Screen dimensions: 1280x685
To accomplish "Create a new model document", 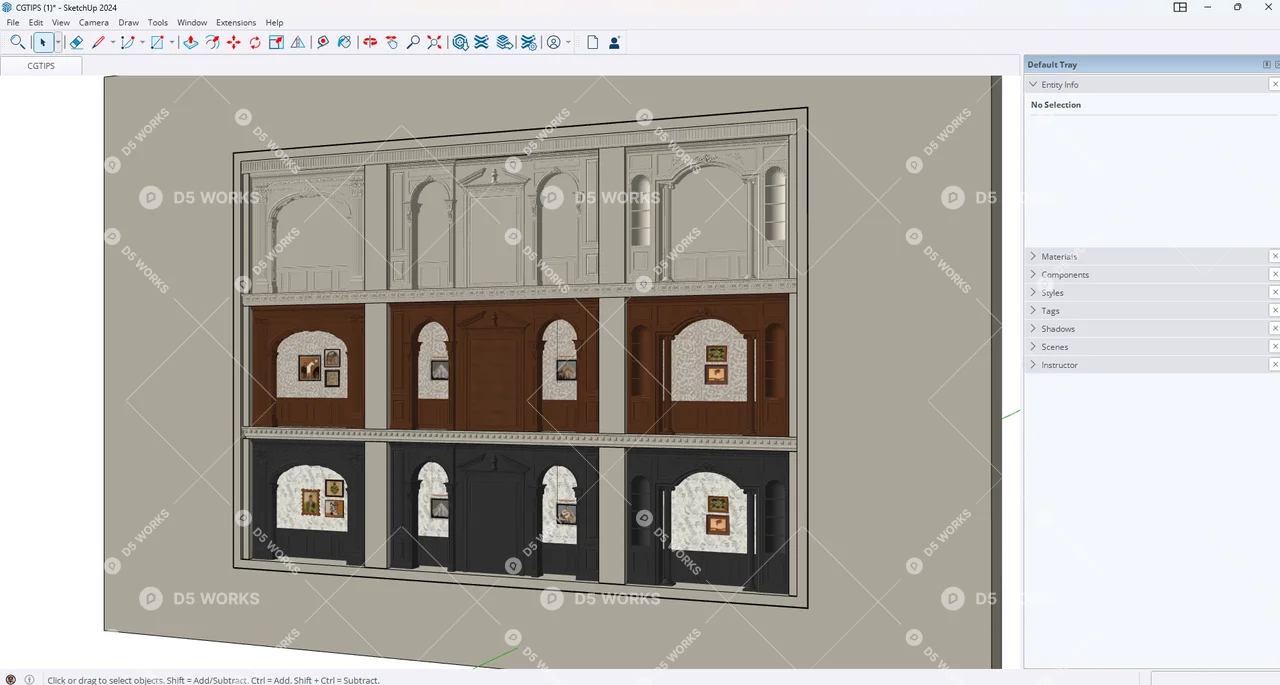I will coord(592,42).
